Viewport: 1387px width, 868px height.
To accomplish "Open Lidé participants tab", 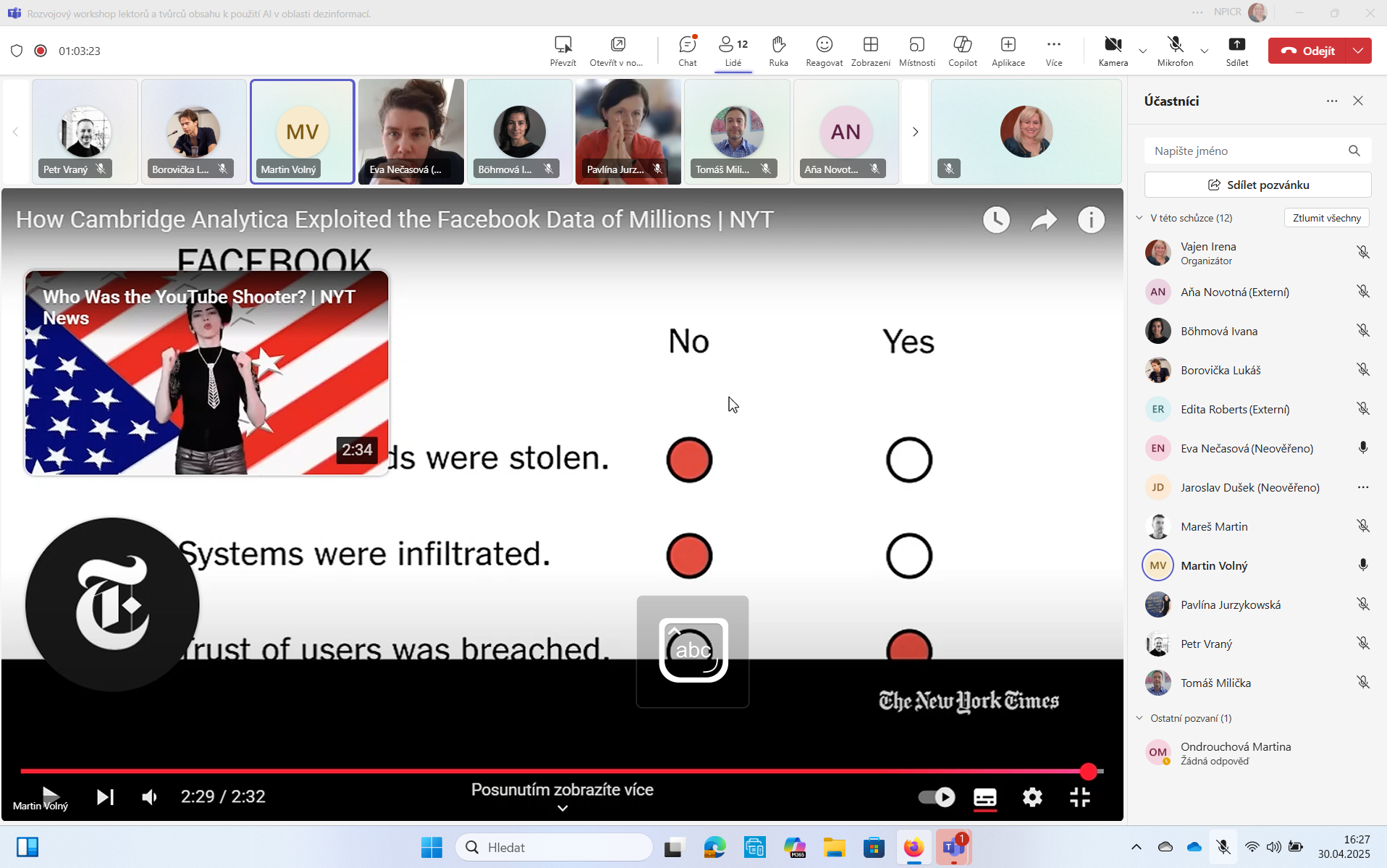I will pyautogui.click(x=733, y=51).
